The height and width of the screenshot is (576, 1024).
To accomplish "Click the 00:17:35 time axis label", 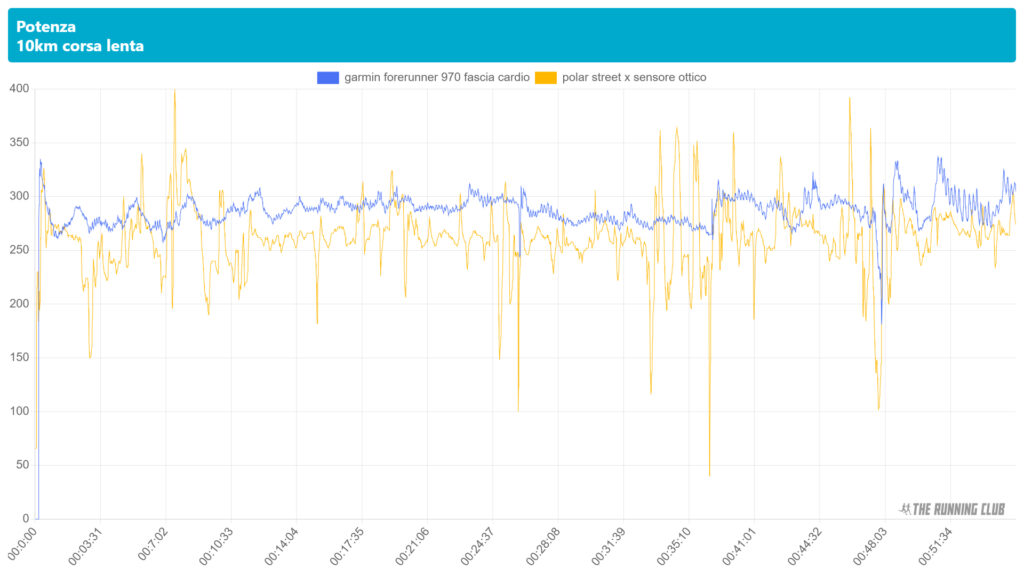I will (347, 546).
